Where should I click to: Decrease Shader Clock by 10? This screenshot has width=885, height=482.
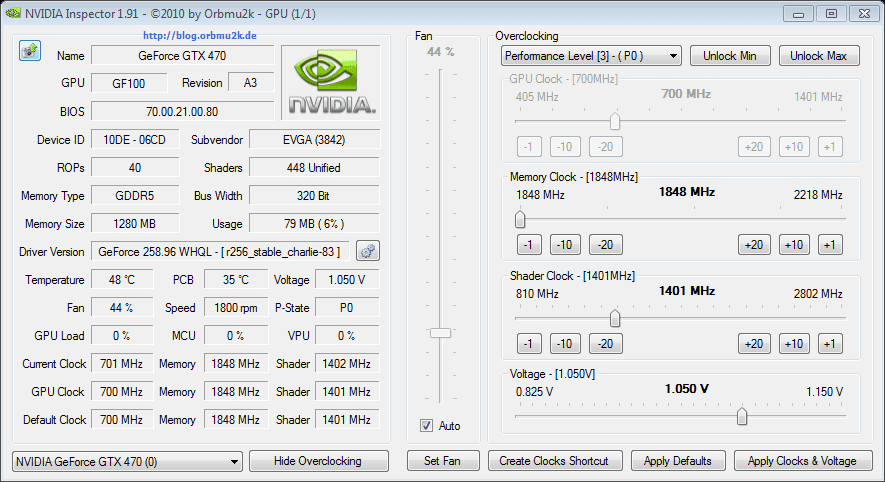click(x=565, y=344)
